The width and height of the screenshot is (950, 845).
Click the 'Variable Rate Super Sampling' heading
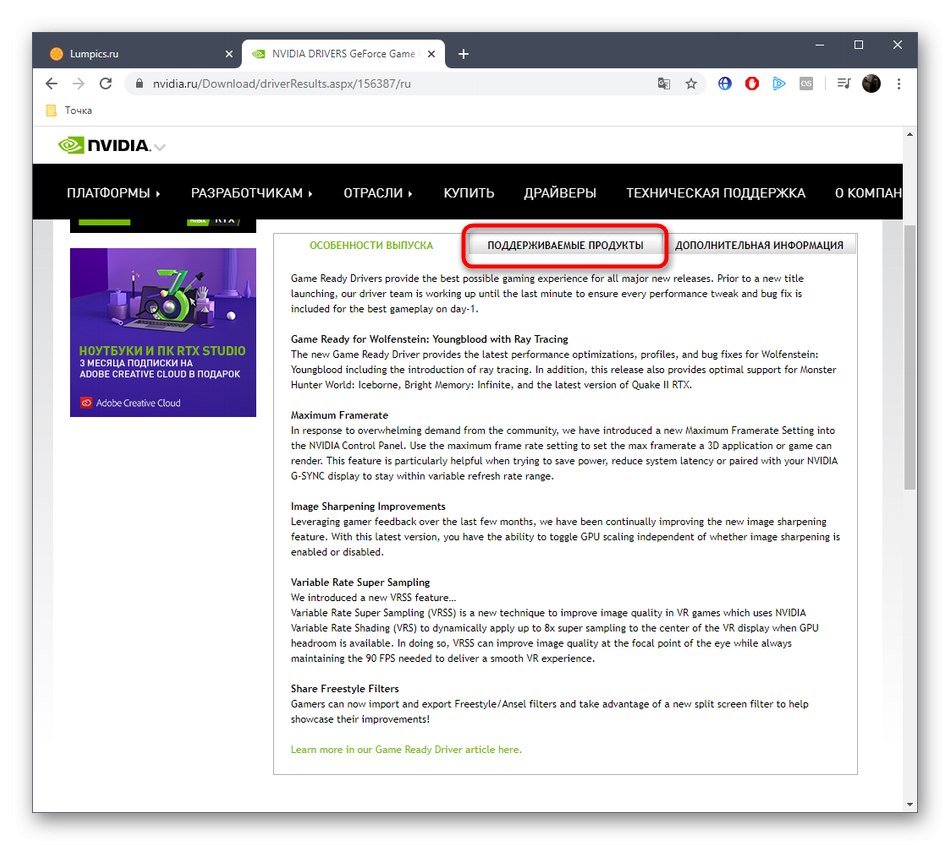[360, 582]
